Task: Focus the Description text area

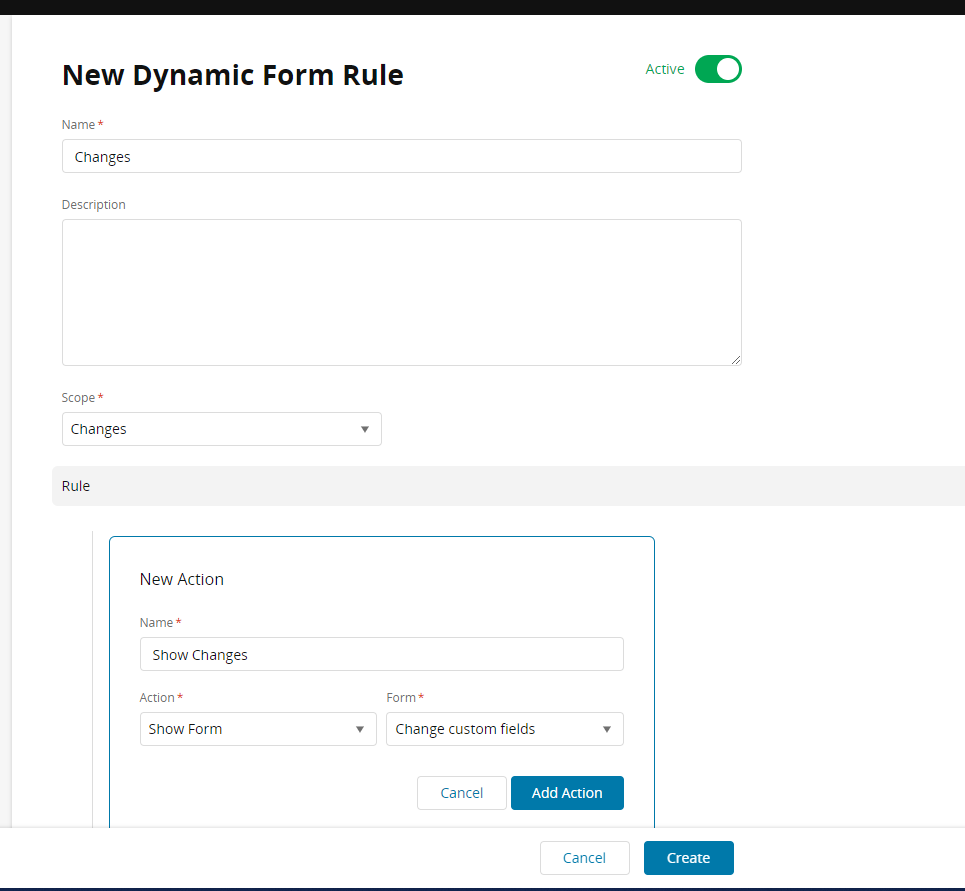Action: click(401, 292)
